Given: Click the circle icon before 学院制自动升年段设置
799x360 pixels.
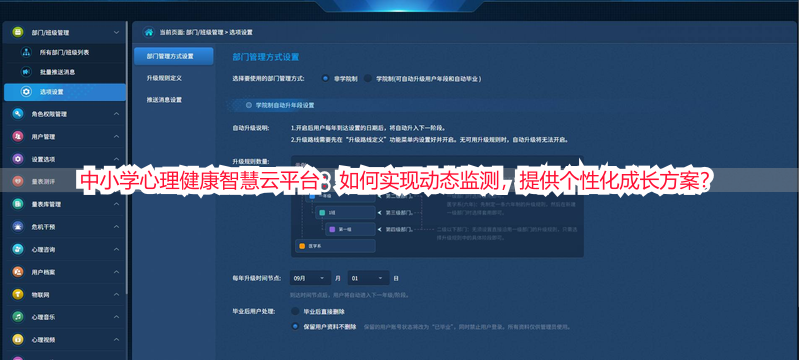Looking at the screenshot, I should tap(249, 105).
